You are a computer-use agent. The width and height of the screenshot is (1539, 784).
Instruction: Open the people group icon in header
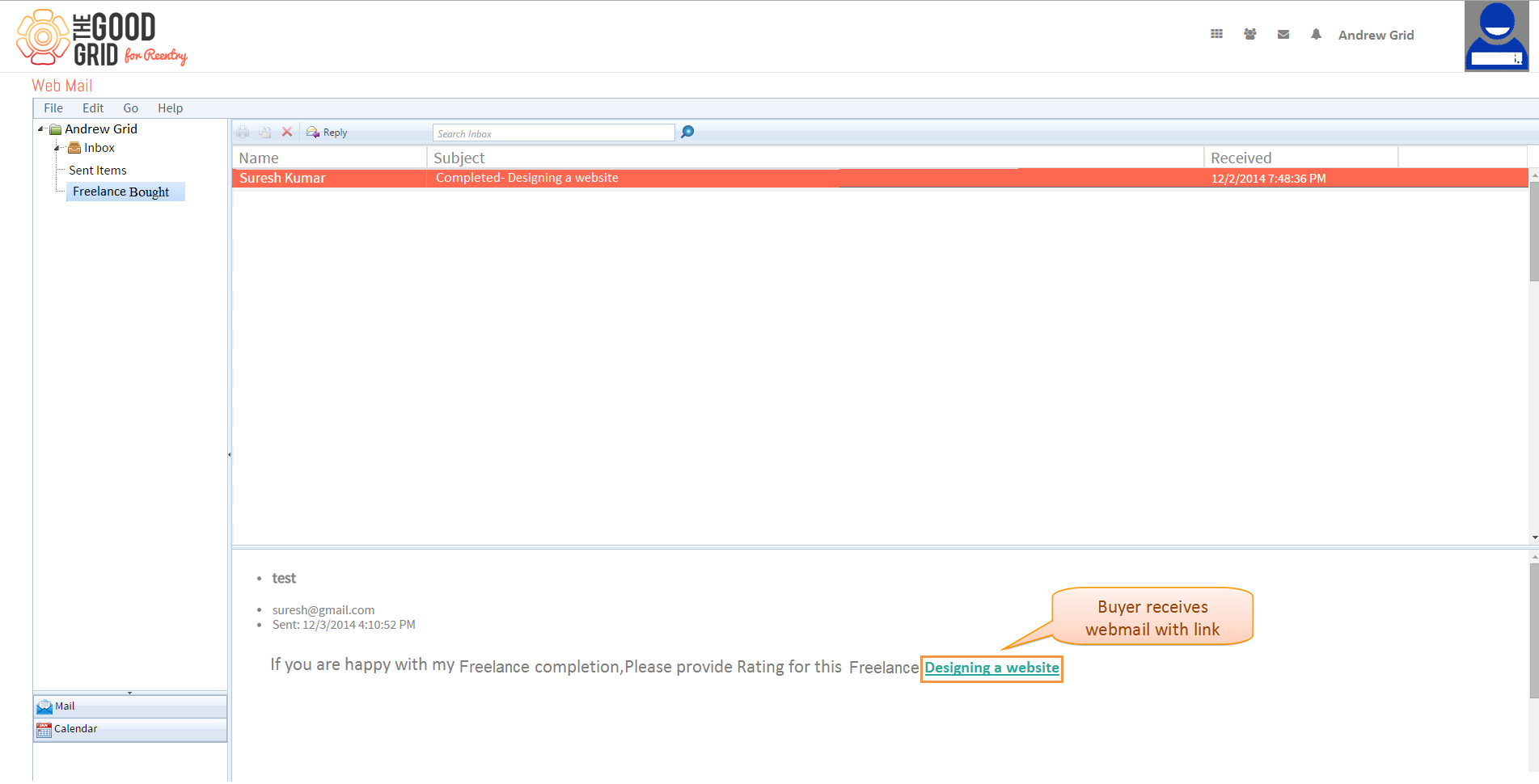(x=1249, y=34)
